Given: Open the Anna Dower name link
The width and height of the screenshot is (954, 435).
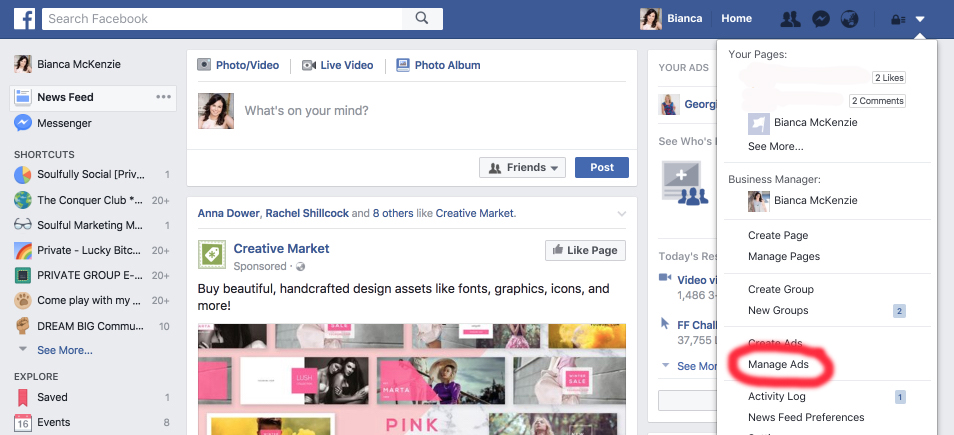Looking at the screenshot, I should click(229, 214).
